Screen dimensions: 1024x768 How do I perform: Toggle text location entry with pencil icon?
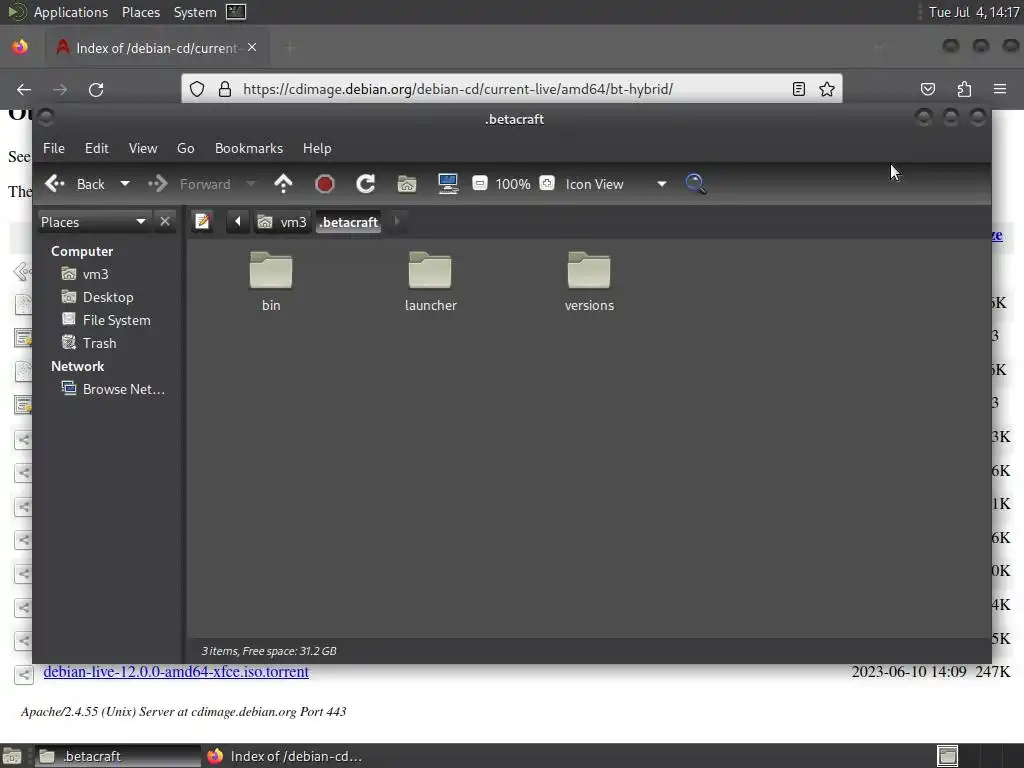coord(202,222)
